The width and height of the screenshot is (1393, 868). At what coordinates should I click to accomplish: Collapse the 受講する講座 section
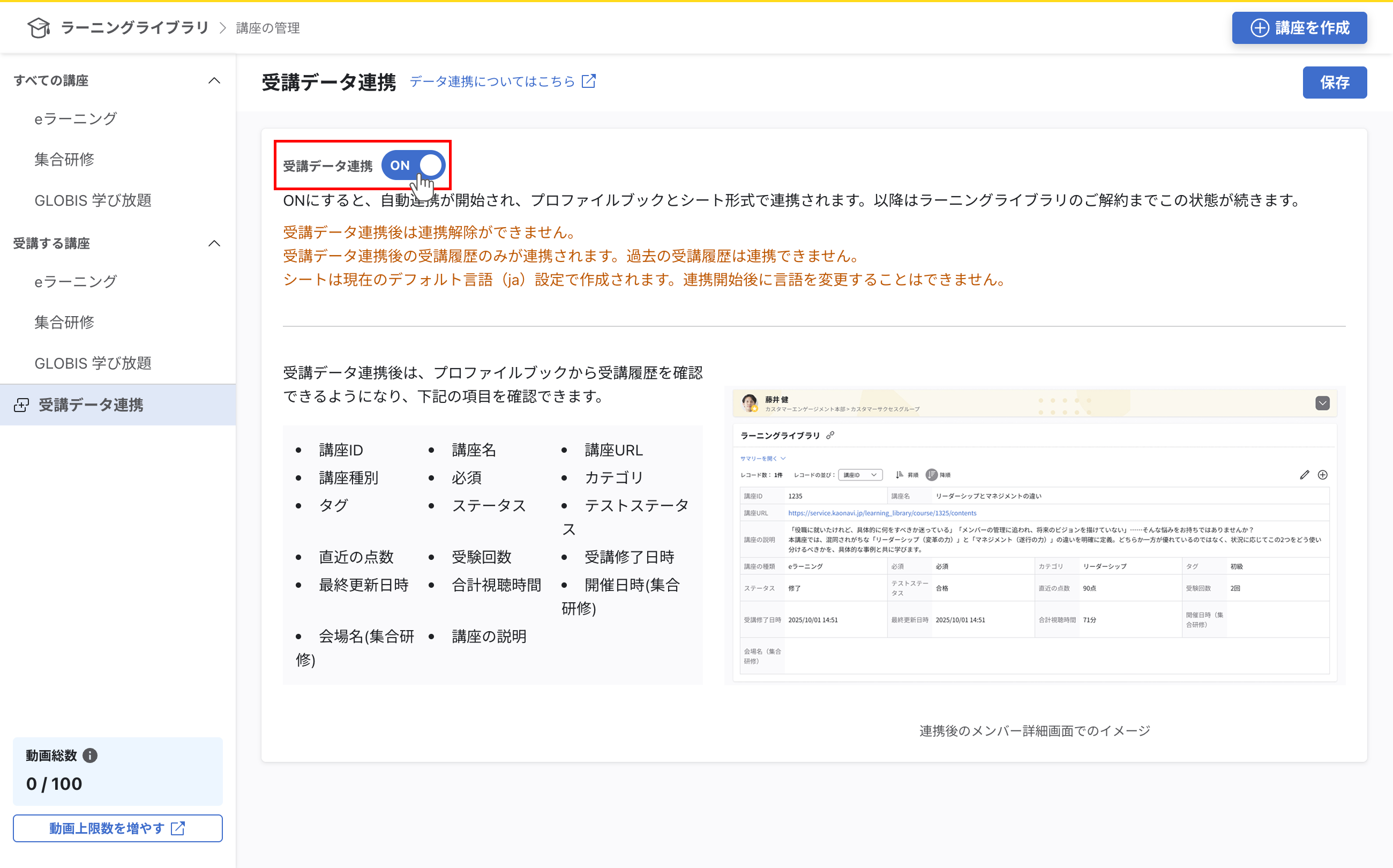pos(214,243)
